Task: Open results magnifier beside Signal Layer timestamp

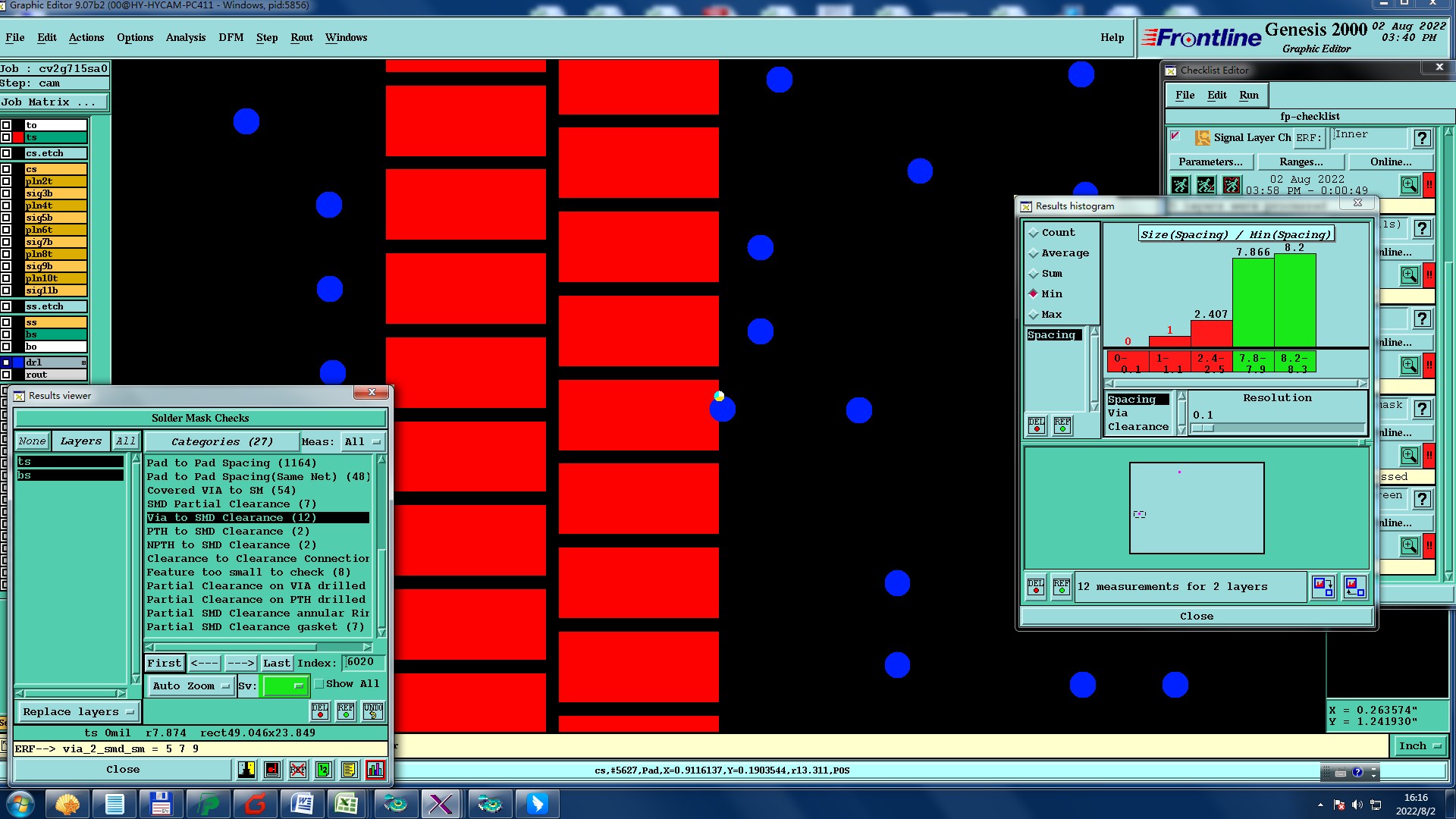Action: (x=1409, y=184)
